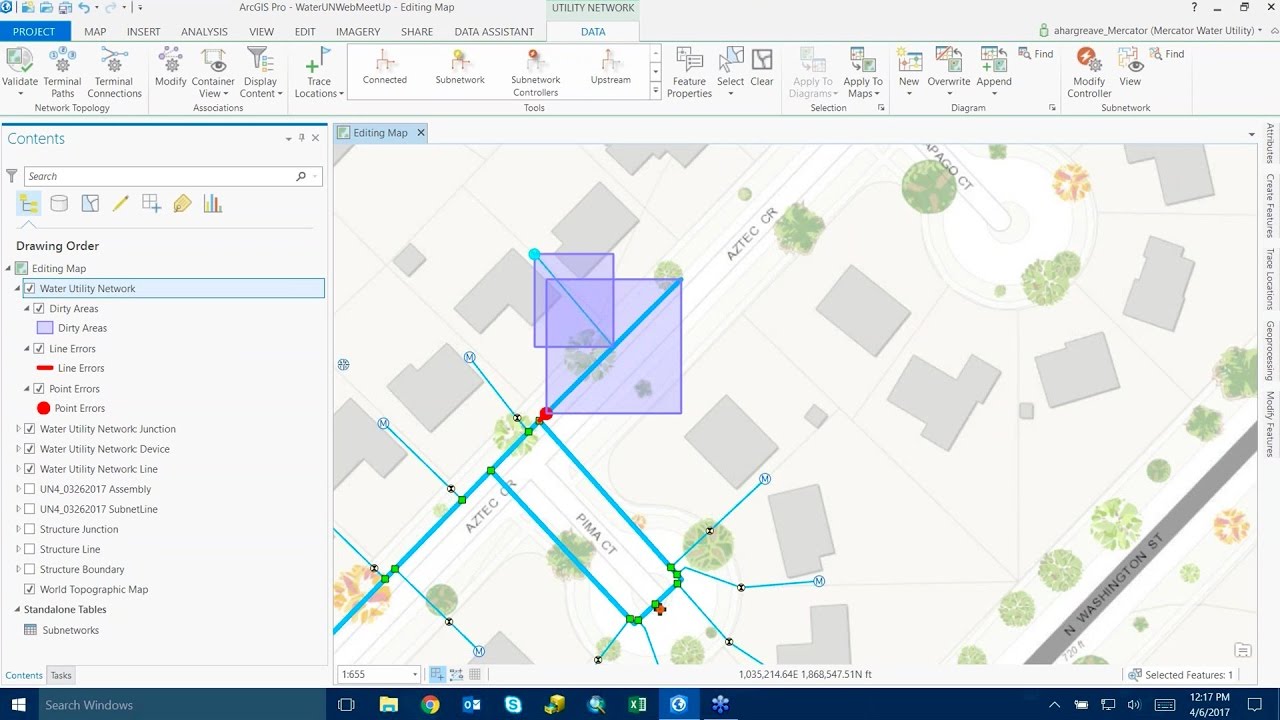Click the Contents search field

tap(160, 176)
